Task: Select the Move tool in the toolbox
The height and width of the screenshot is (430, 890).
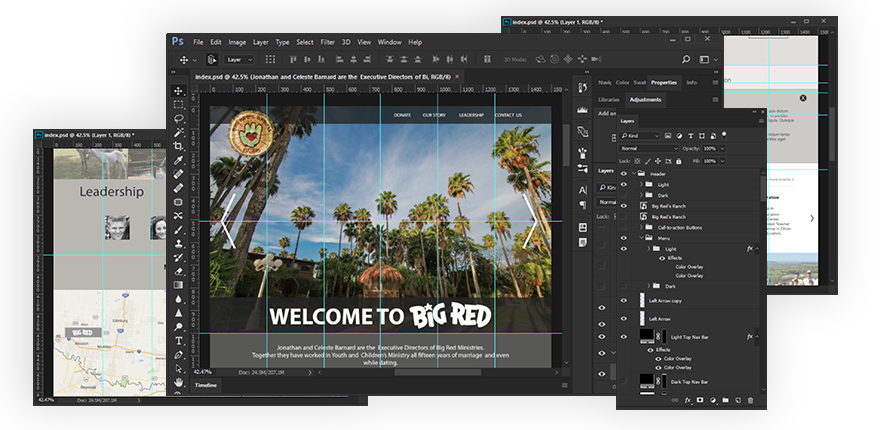Action: (178, 91)
